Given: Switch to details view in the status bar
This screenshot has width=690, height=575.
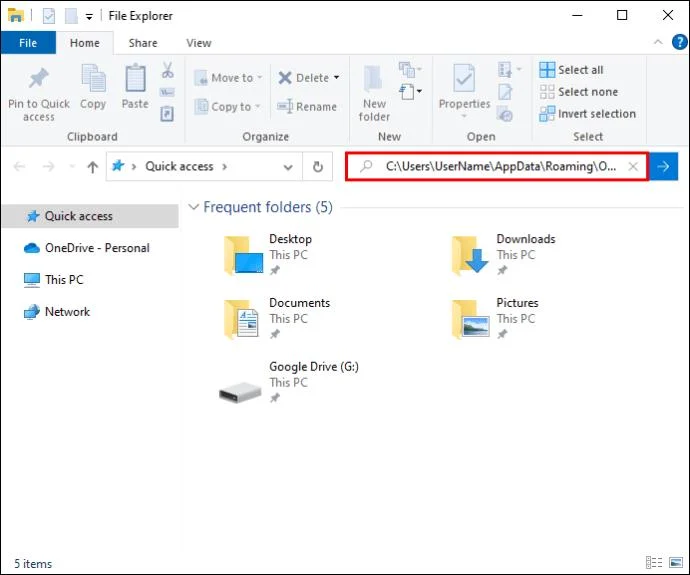Looking at the screenshot, I should click(654, 562).
